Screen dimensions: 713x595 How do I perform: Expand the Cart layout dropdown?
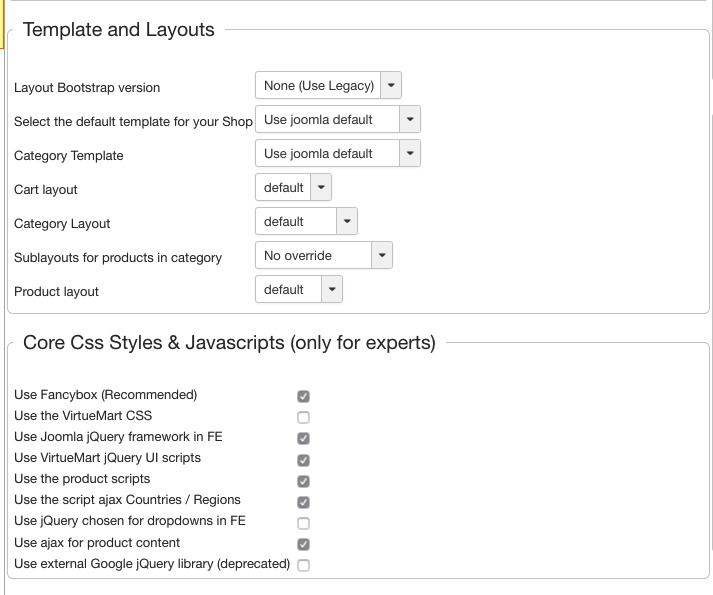click(x=293, y=188)
